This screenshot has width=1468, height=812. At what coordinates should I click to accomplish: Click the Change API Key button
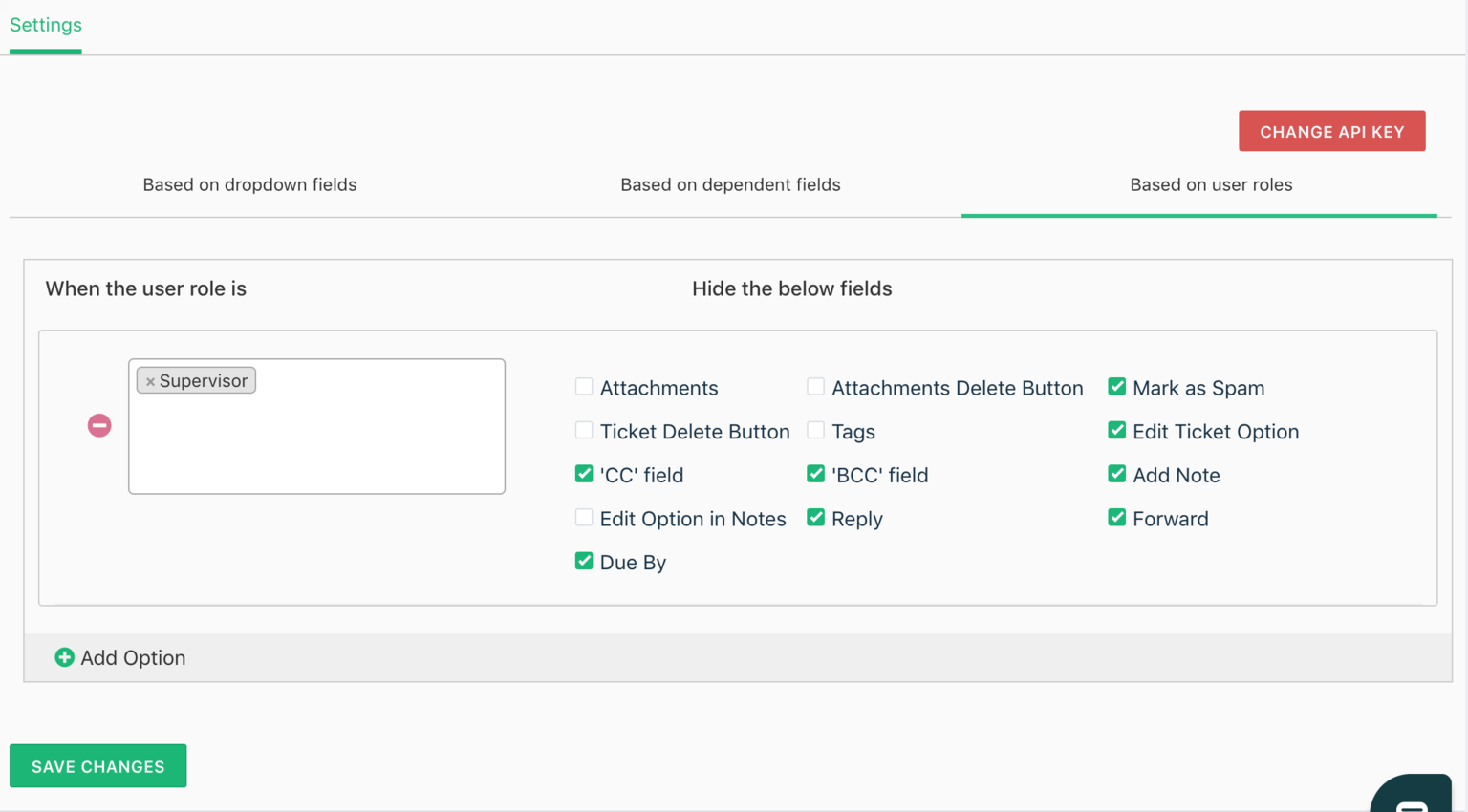(x=1331, y=131)
